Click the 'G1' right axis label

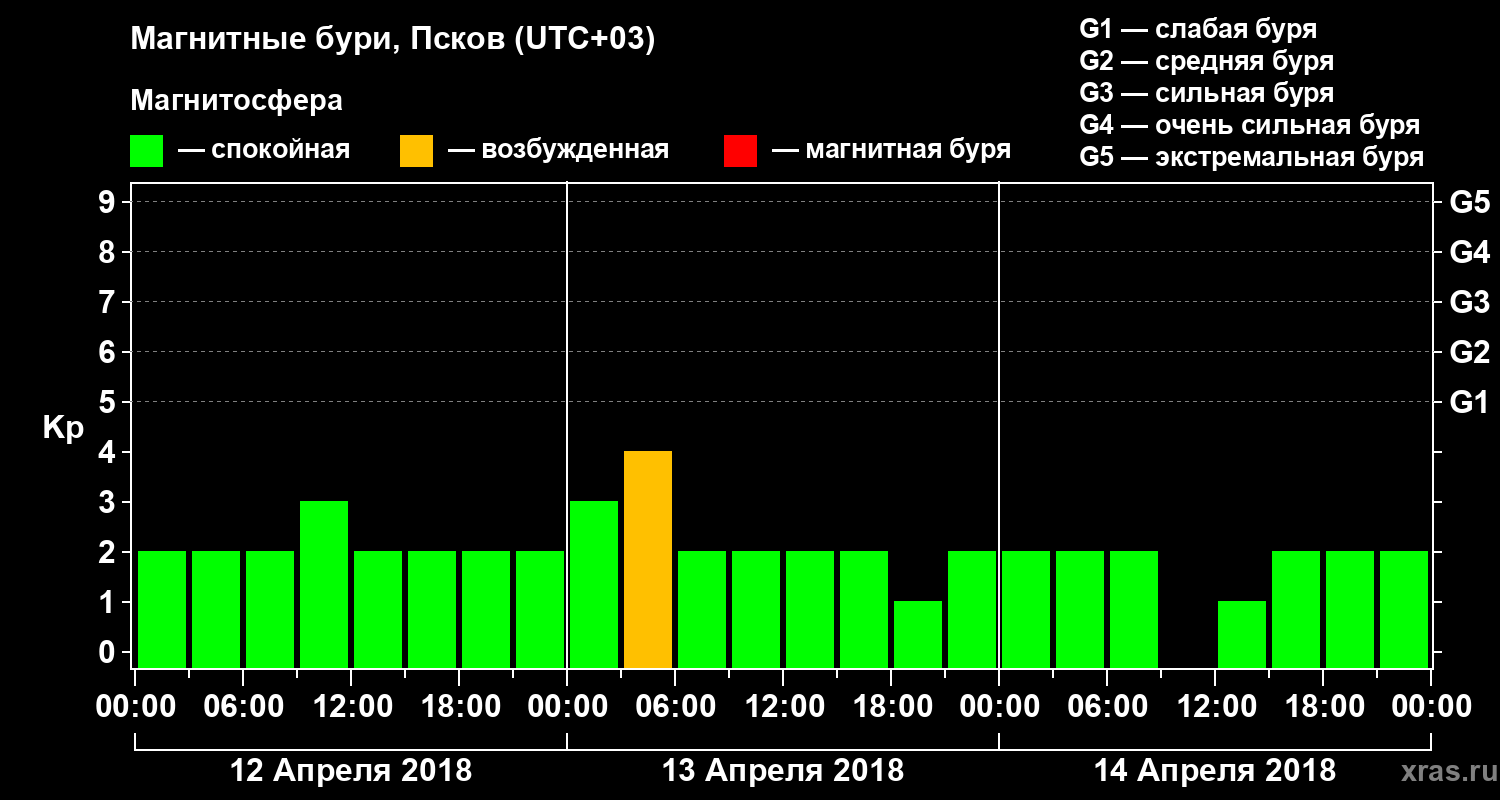coord(1470,402)
